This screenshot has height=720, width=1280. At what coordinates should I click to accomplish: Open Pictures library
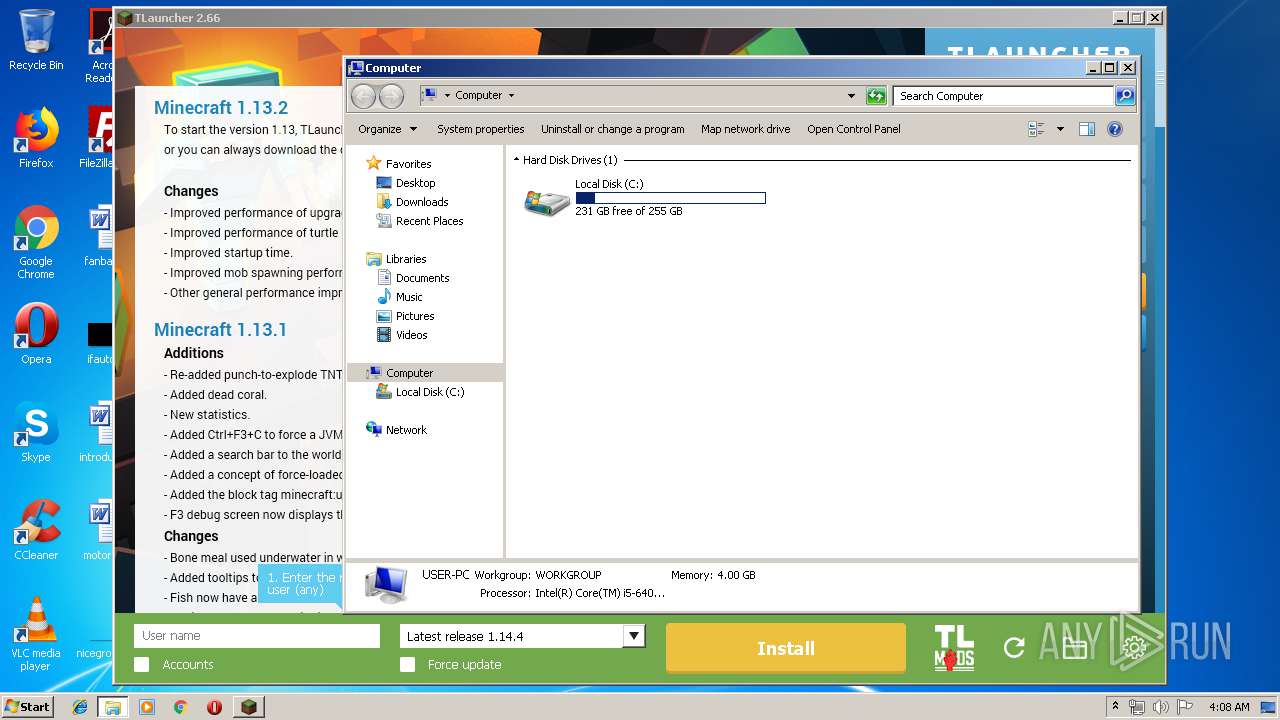click(x=415, y=316)
